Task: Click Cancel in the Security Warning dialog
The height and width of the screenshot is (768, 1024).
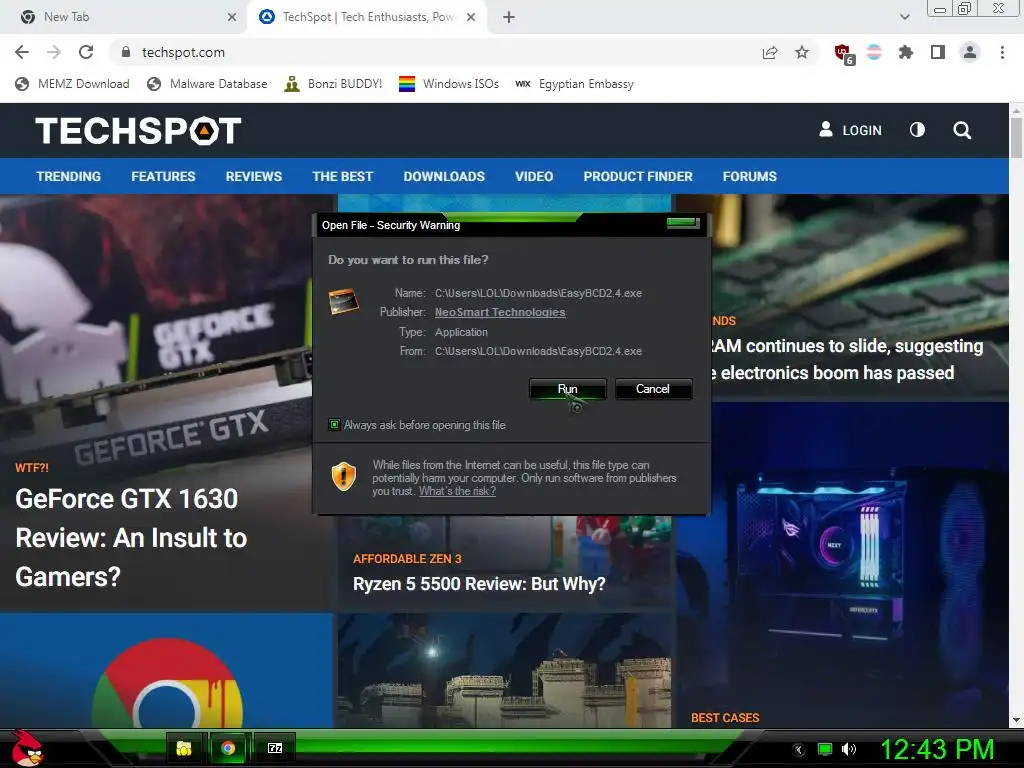Action: (653, 389)
